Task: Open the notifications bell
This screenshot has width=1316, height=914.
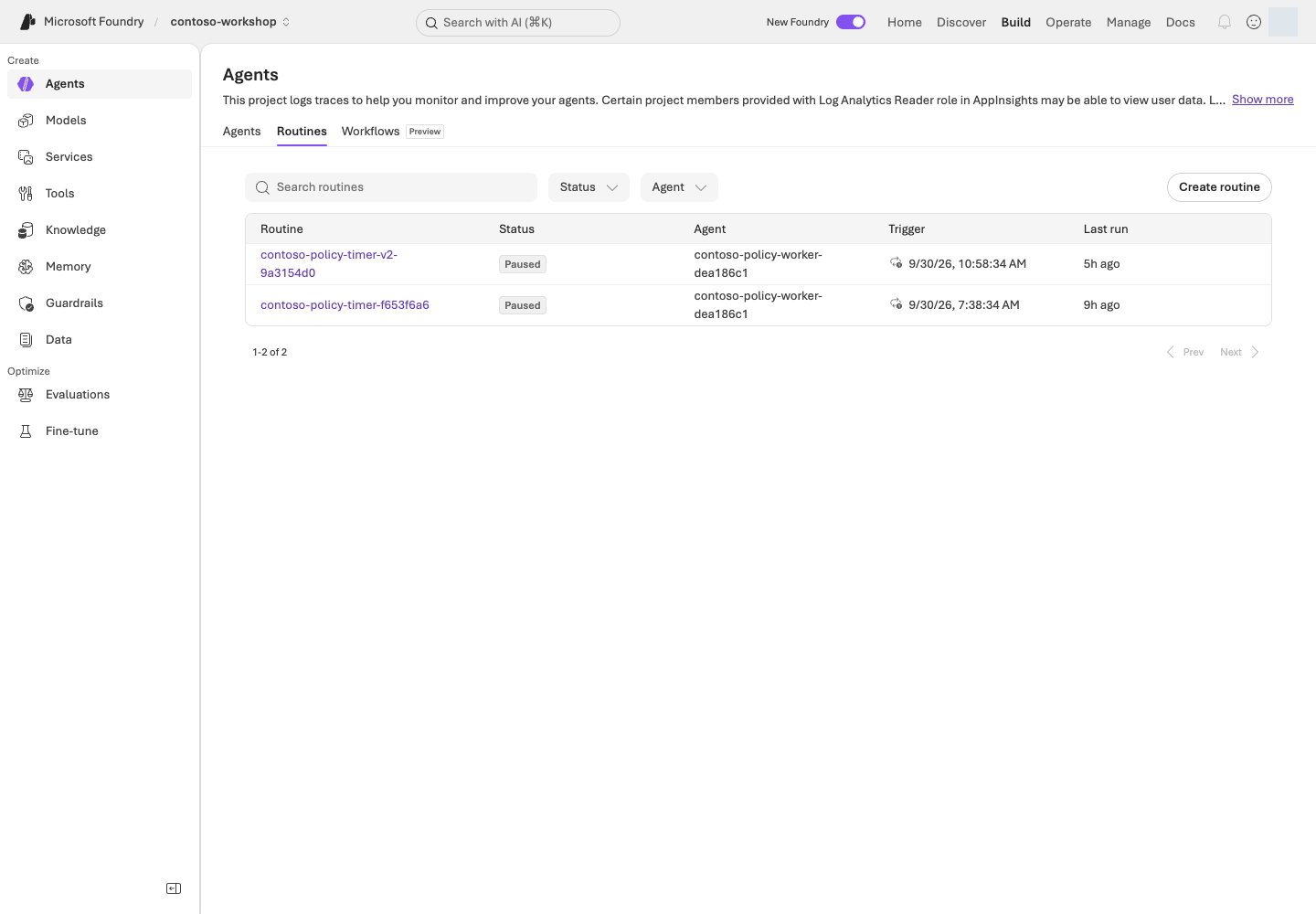Action: (x=1225, y=22)
